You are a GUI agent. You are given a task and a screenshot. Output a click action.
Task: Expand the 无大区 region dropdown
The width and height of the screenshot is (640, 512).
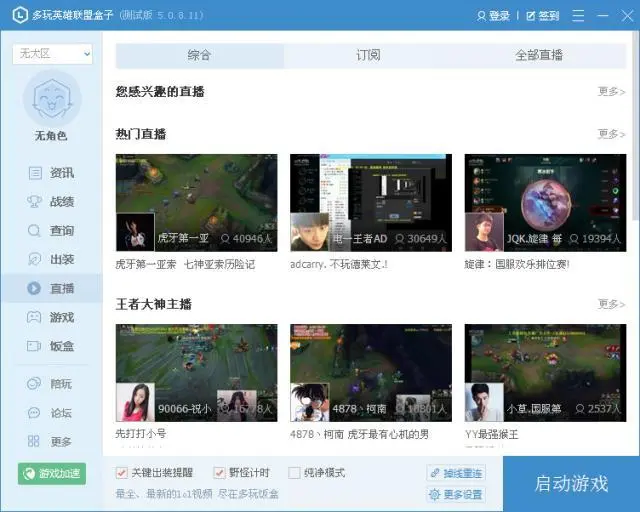[53, 53]
